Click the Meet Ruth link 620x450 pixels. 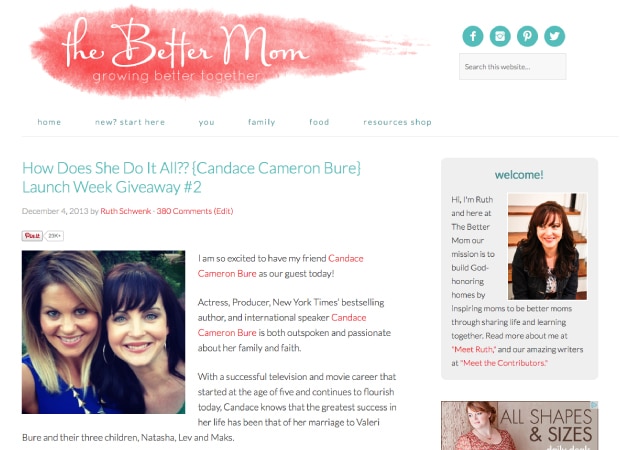pos(474,350)
